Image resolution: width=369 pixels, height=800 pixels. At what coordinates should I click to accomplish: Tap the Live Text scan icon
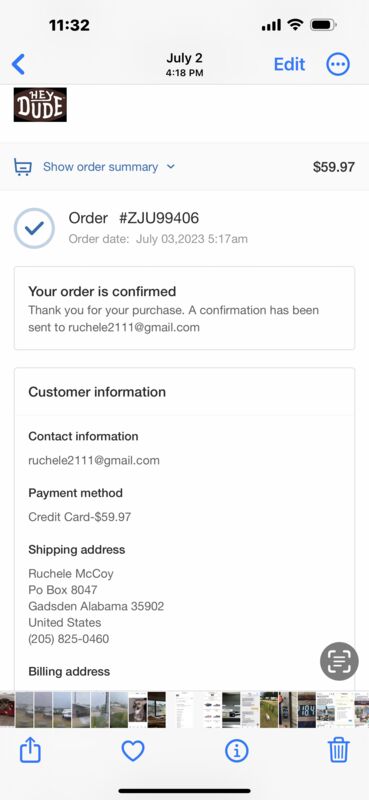(x=339, y=661)
